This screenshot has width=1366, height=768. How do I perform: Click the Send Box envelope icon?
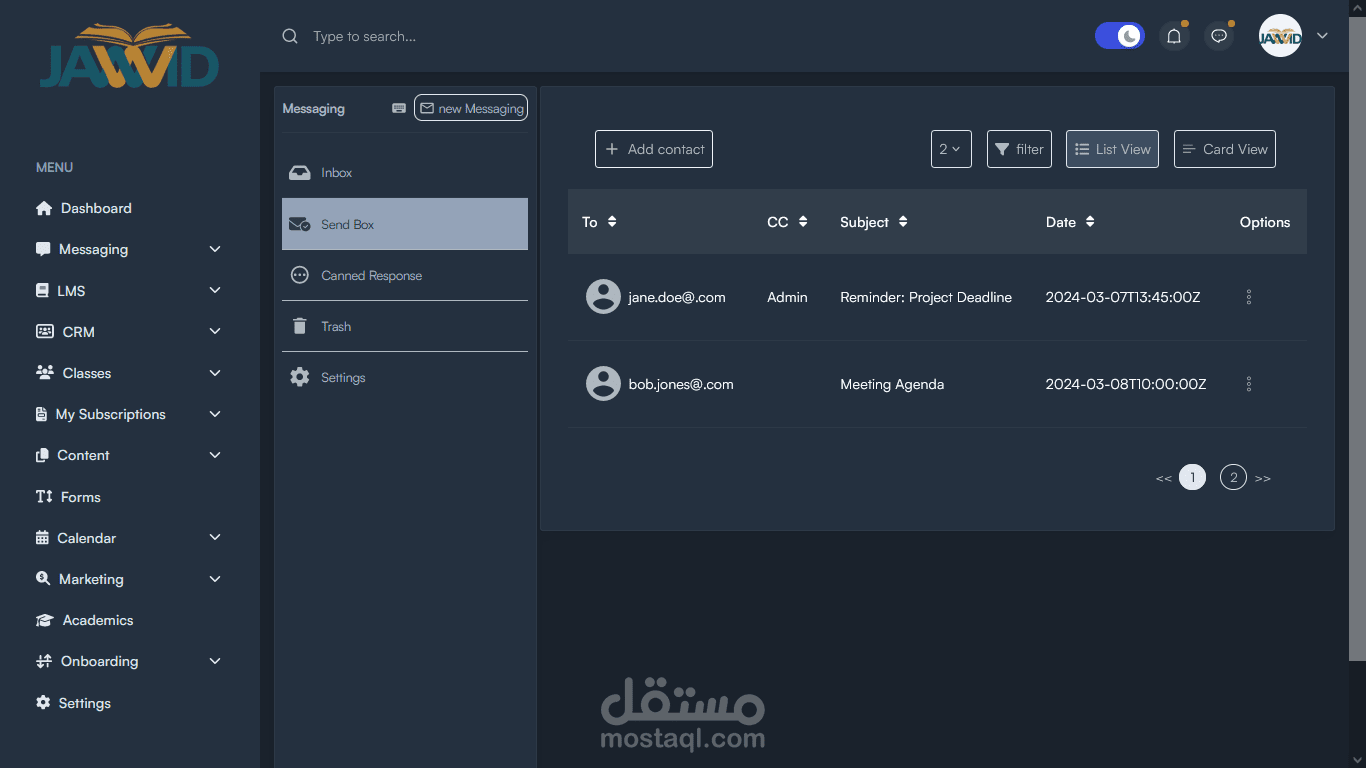(x=299, y=225)
